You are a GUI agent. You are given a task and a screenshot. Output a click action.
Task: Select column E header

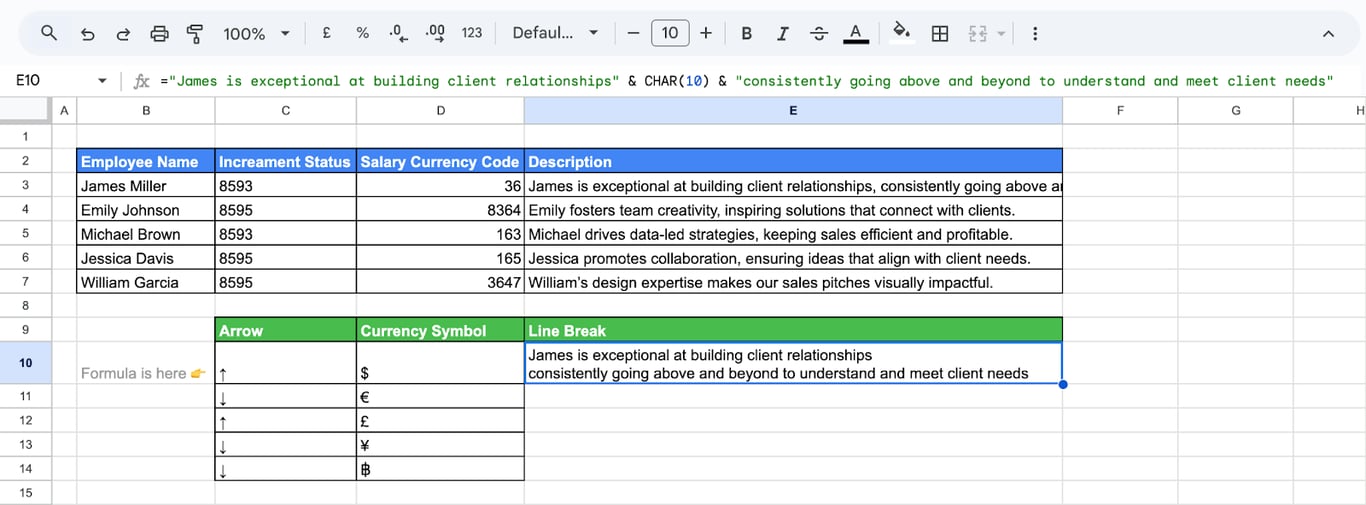pyautogui.click(x=793, y=110)
